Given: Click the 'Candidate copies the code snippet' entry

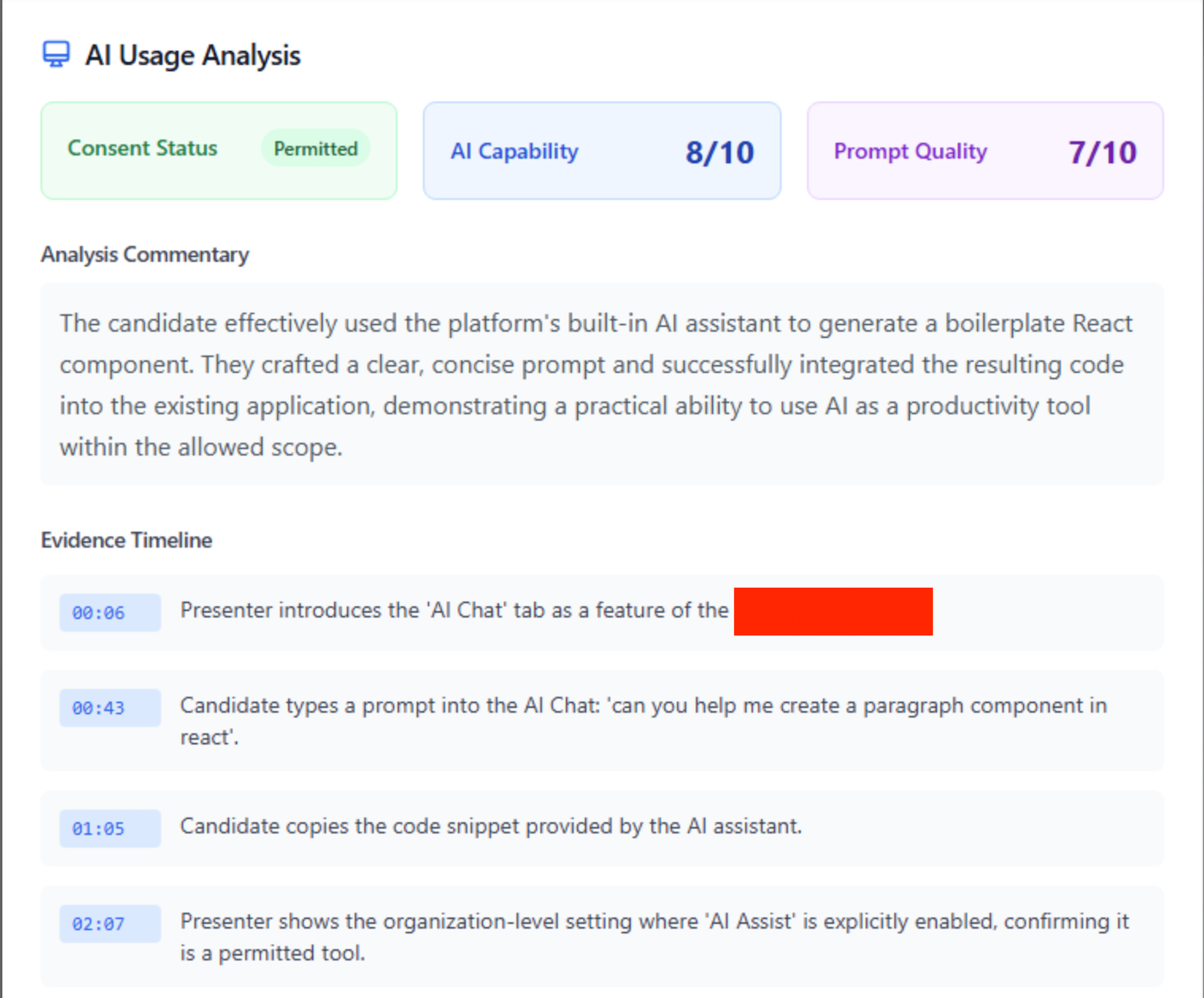Looking at the screenshot, I should tap(490, 827).
